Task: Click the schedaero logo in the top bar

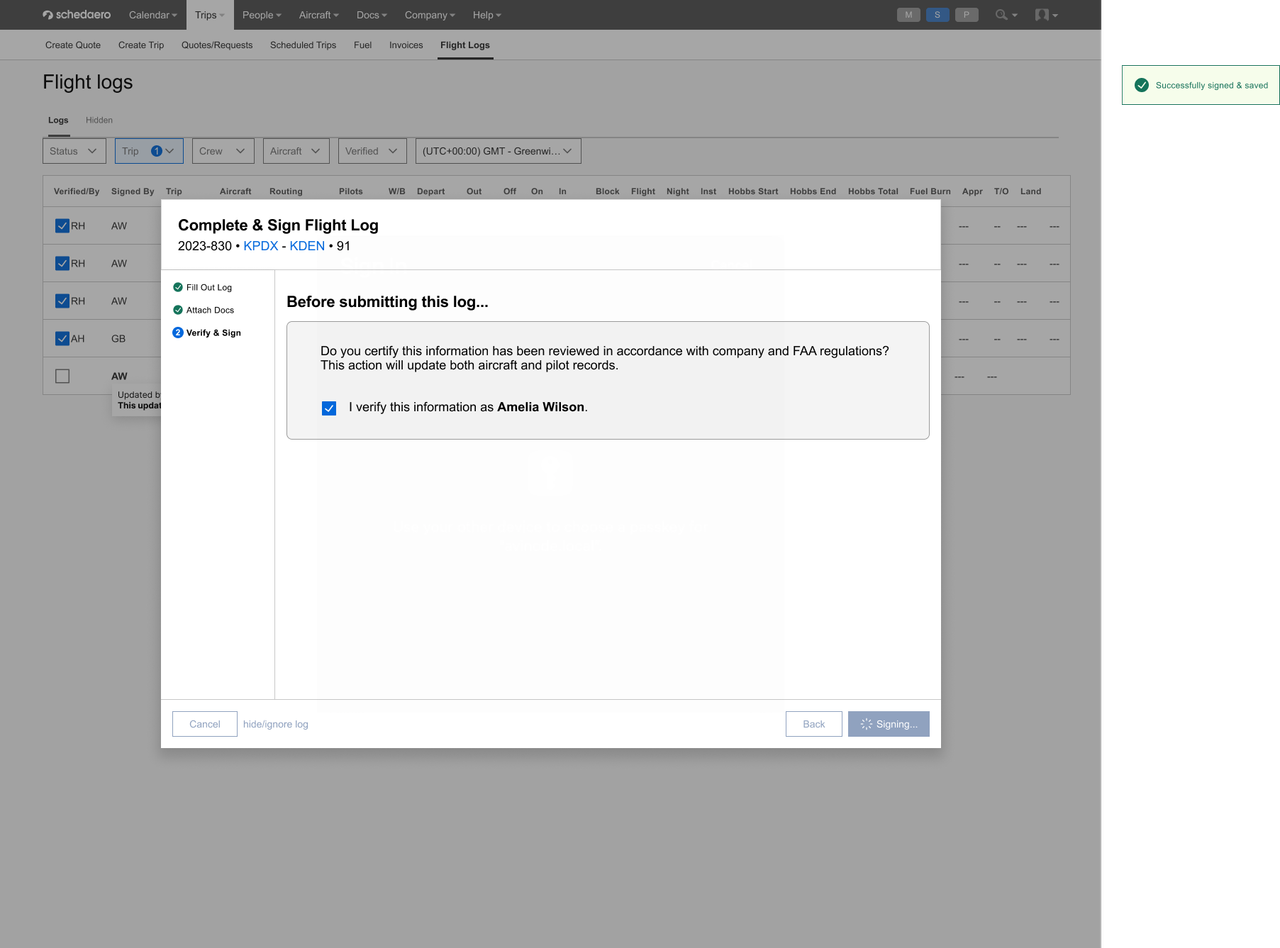Action: click(77, 15)
